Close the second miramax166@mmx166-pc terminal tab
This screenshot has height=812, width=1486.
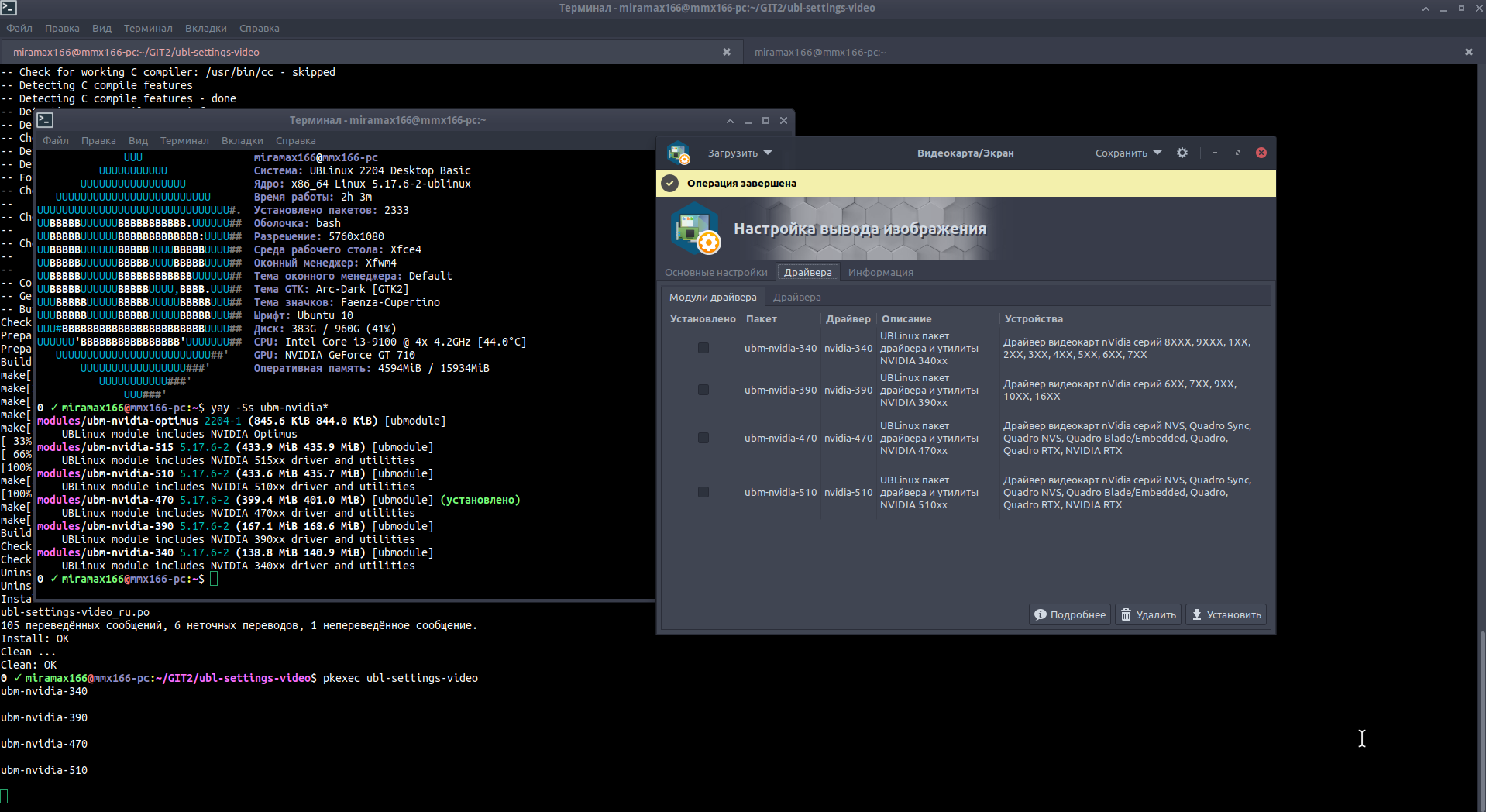click(x=1468, y=52)
